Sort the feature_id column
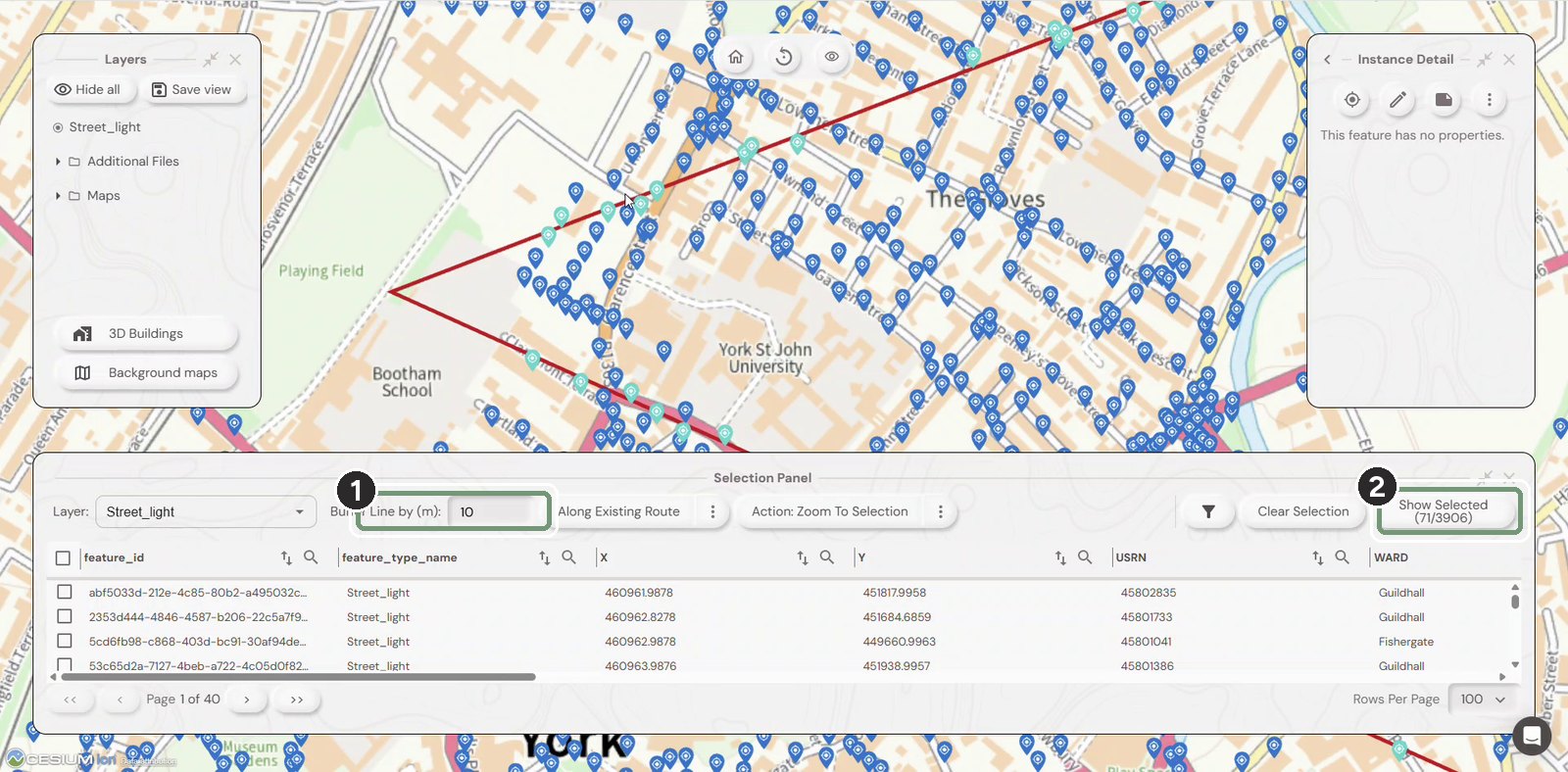This screenshot has height=772, width=1568. (286, 557)
